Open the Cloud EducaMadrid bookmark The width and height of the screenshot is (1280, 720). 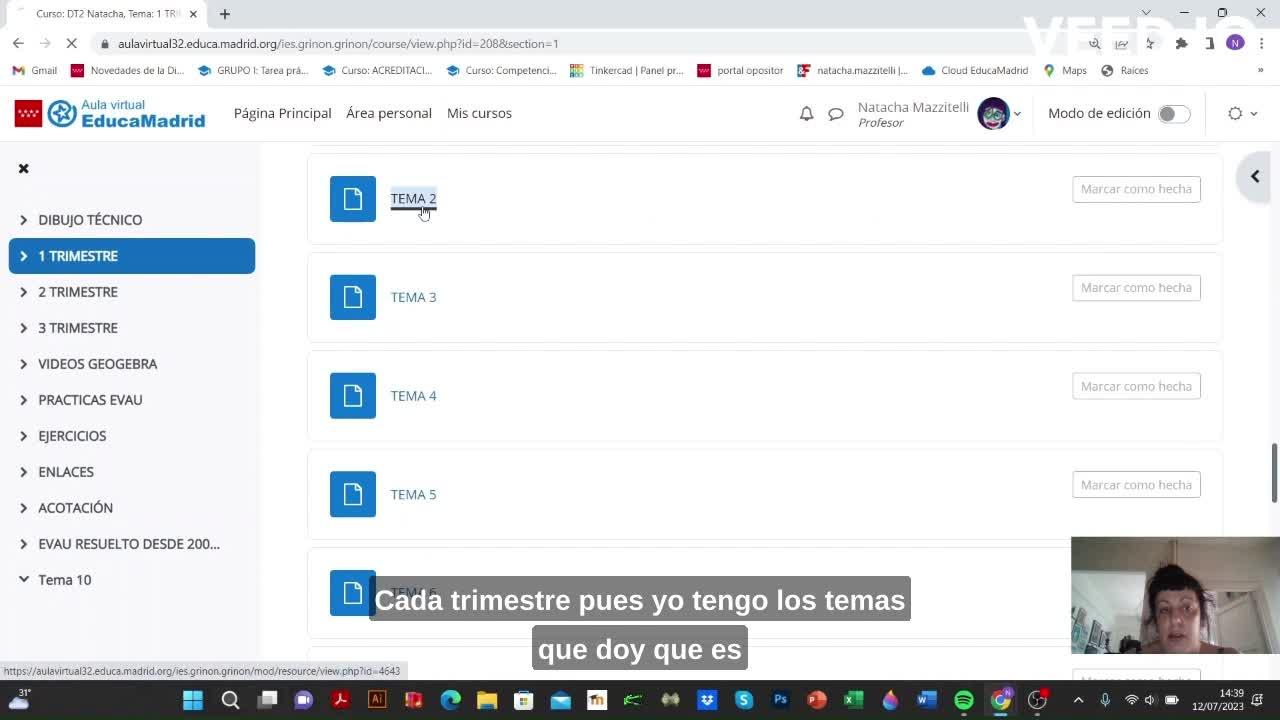[x=975, y=71]
